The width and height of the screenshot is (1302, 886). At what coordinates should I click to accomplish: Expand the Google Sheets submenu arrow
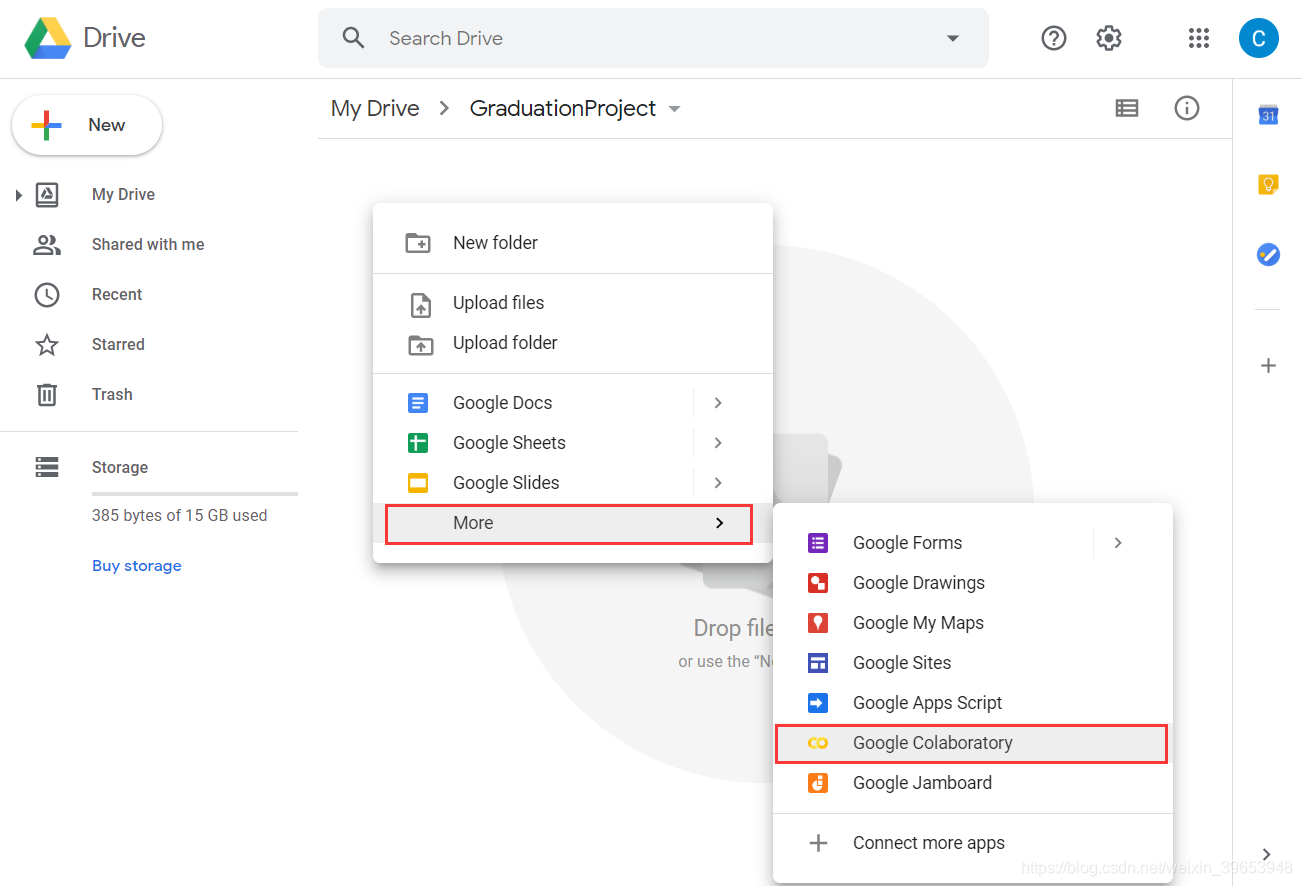[x=718, y=443]
